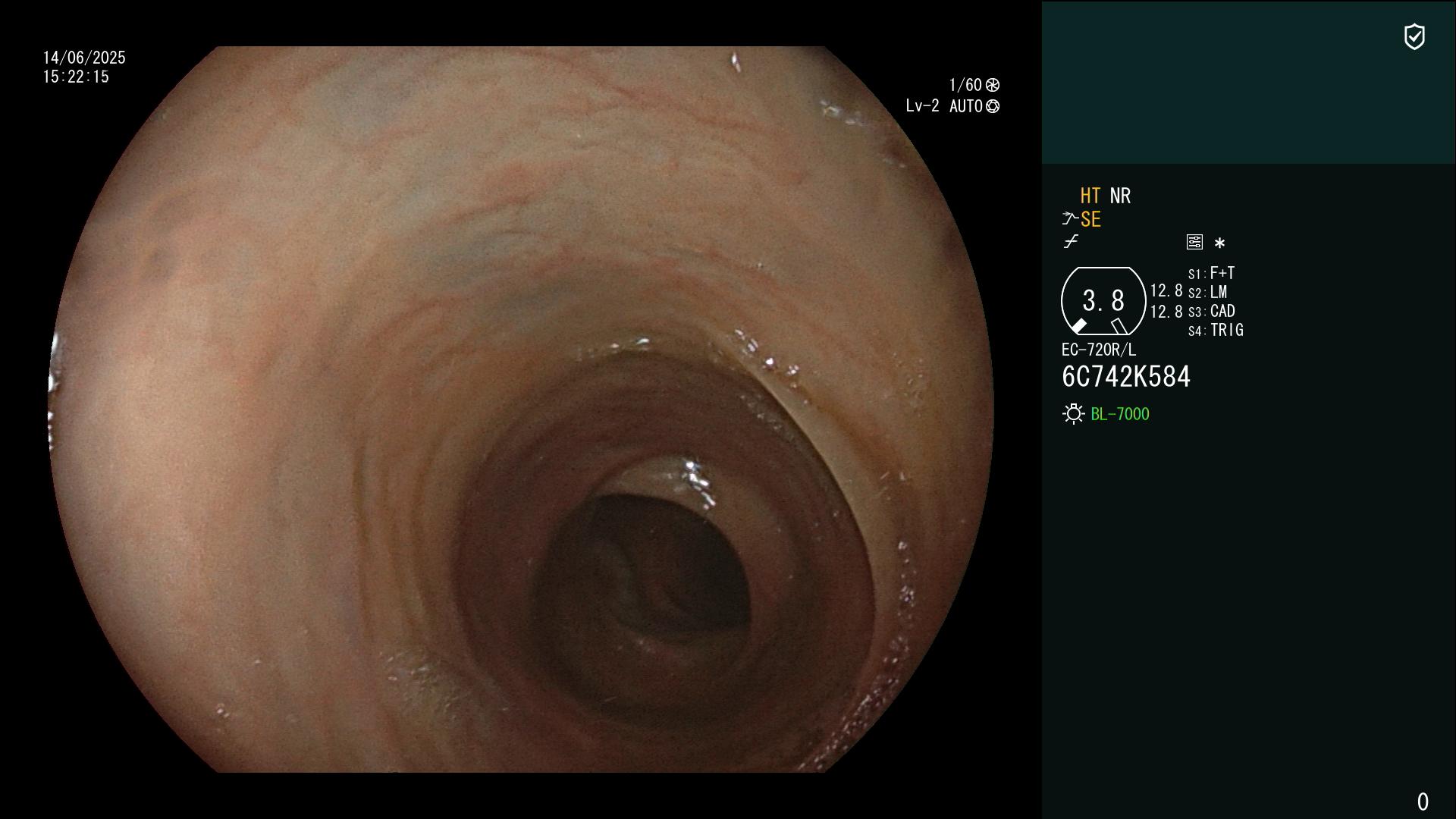Click the security shield checkmark icon
1456x819 pixels.
[x=1414, y=36]
